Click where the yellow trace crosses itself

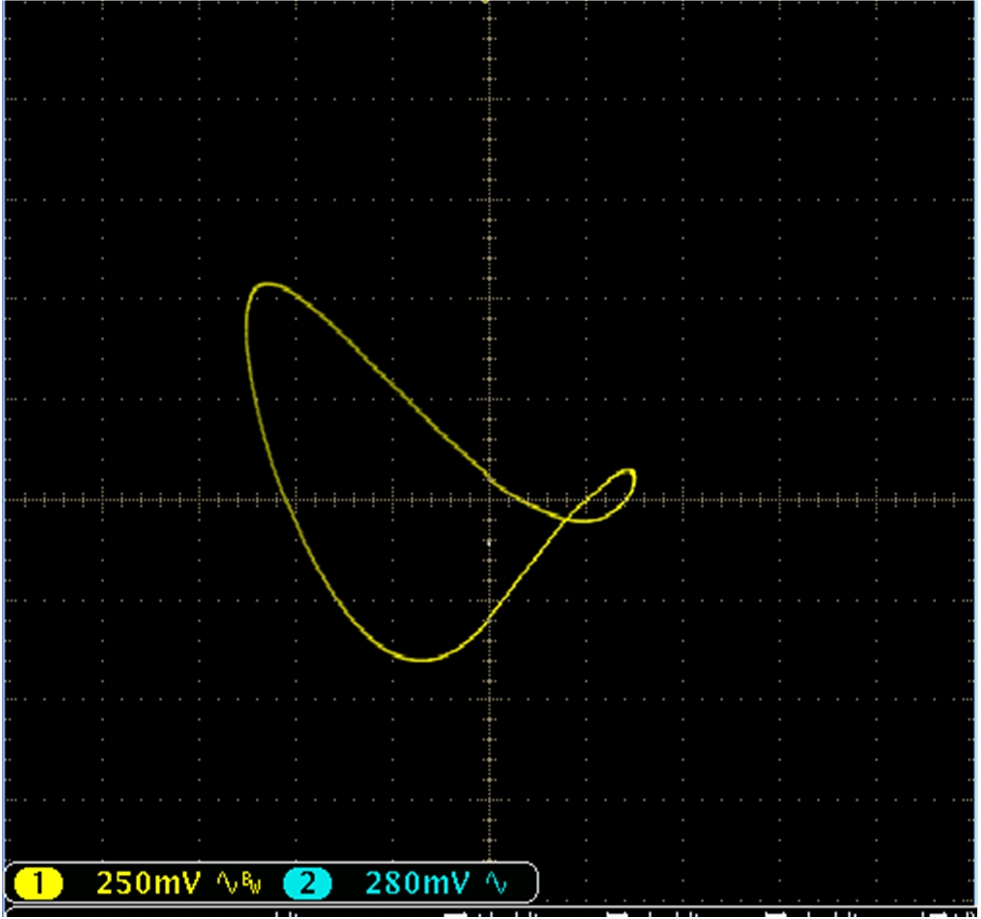[x=569, y=516]
